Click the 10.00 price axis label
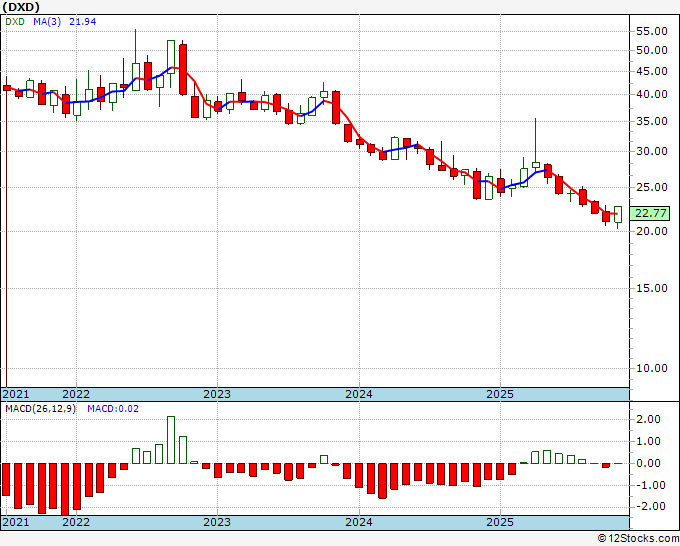Image resolution: width=680 pixels, height=546 pixels. (x=651, y=368)
